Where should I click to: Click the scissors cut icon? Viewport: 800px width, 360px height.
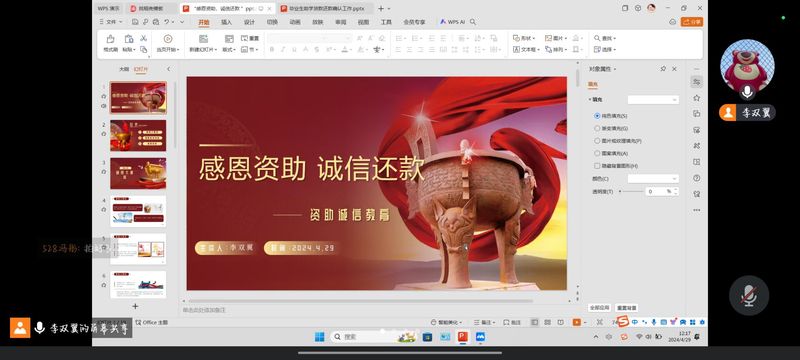coord(144,38)
